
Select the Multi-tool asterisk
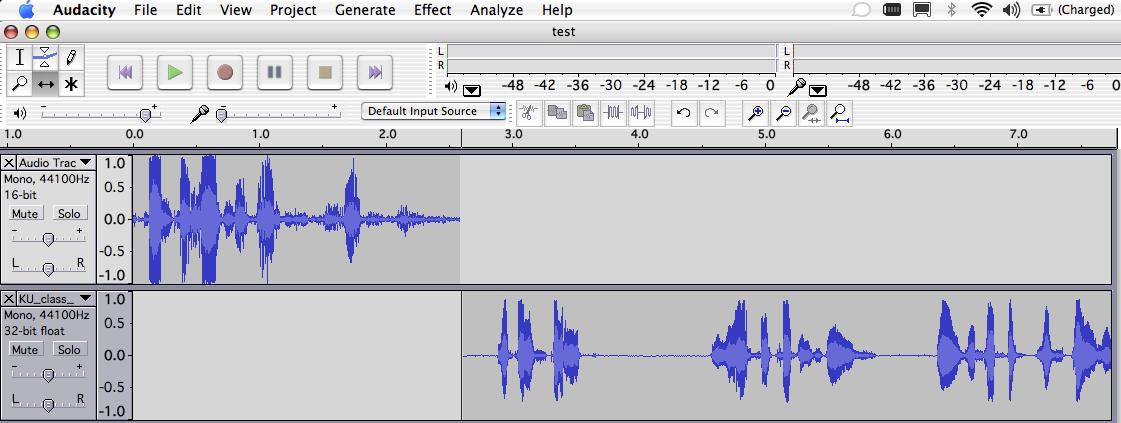(71, 84)
